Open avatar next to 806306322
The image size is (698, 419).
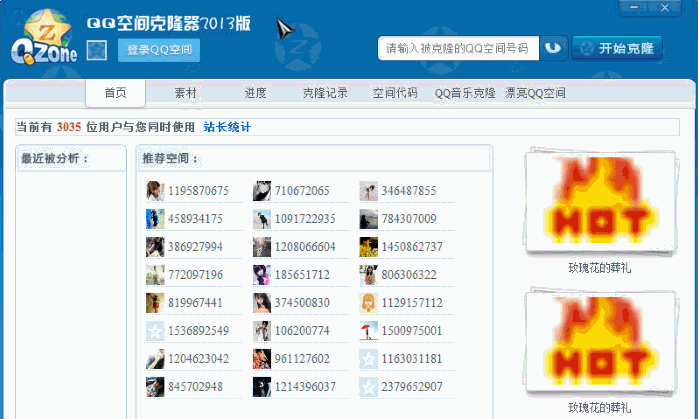369,275
